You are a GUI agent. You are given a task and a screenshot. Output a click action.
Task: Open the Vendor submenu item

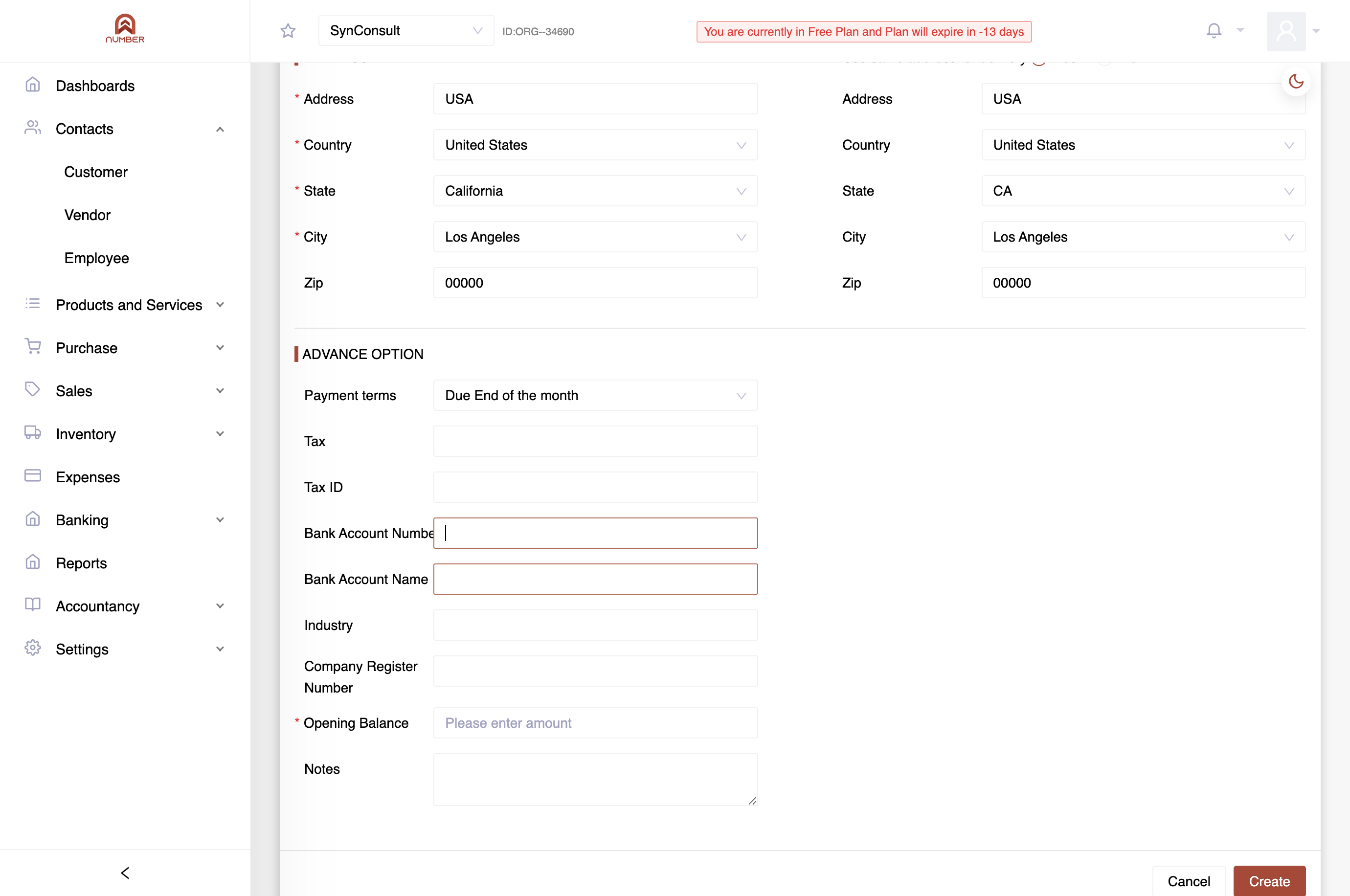tap(88, 215)
